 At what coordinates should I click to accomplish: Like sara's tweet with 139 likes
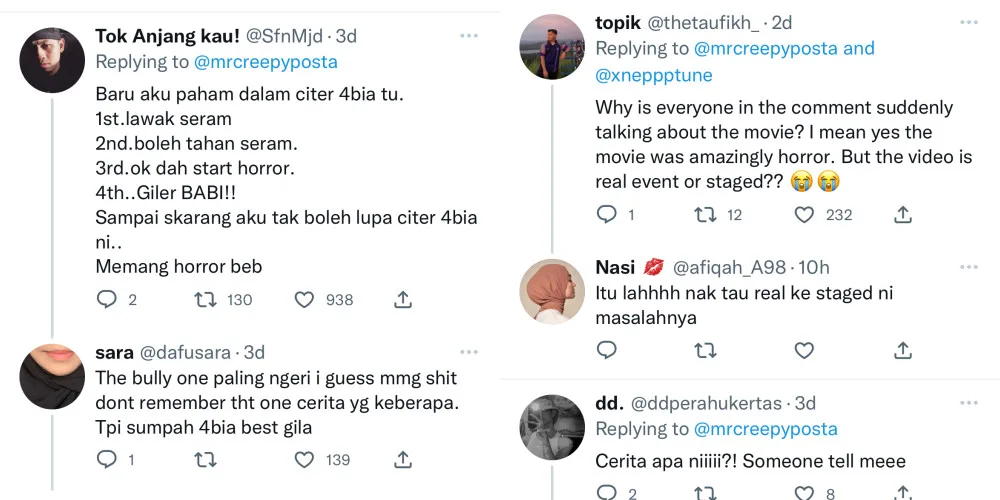click(306, 459)
